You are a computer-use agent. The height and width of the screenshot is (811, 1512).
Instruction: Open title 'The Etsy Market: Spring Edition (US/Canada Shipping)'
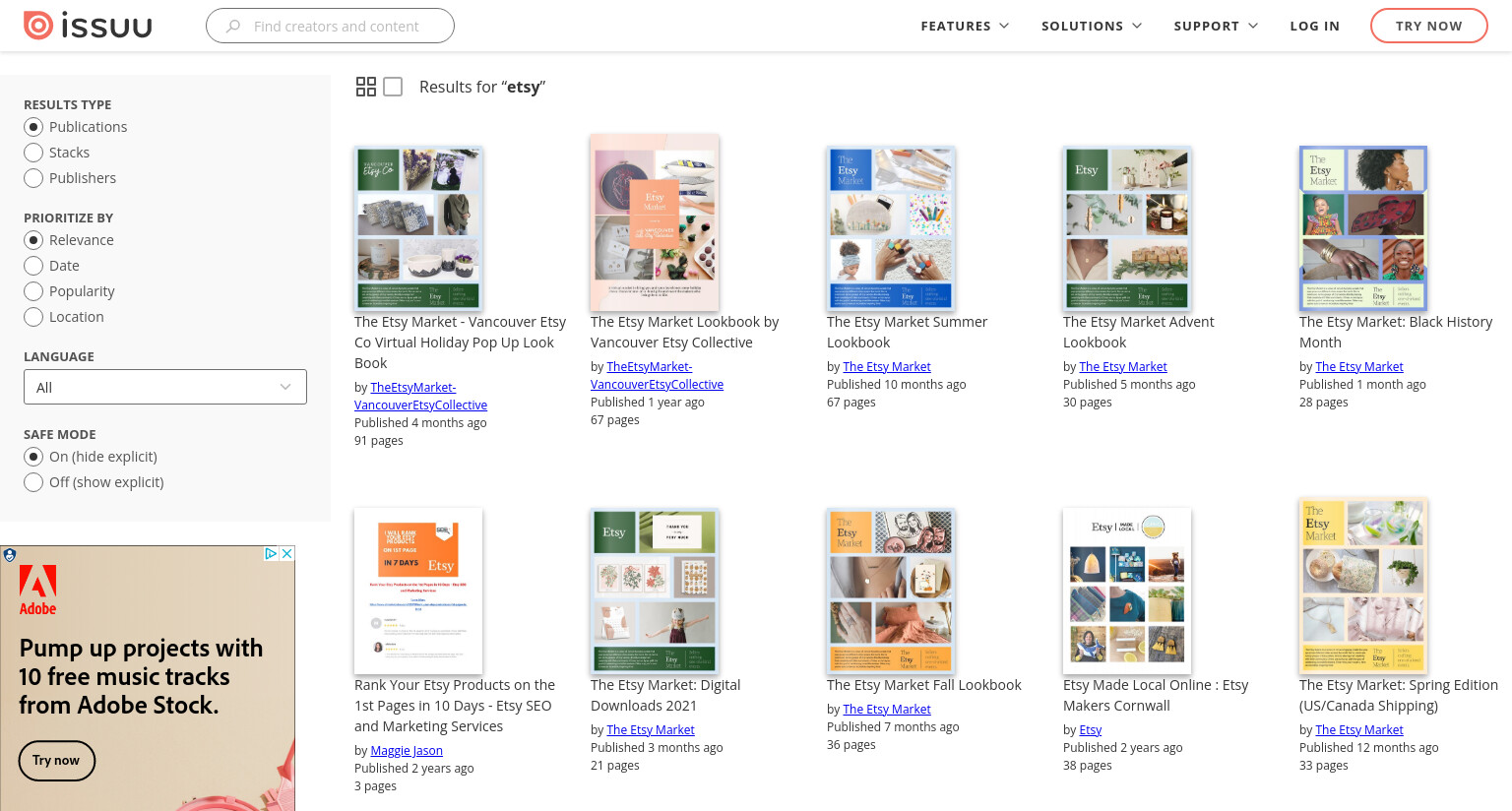pyautogui.click(x=1399, y=695)
